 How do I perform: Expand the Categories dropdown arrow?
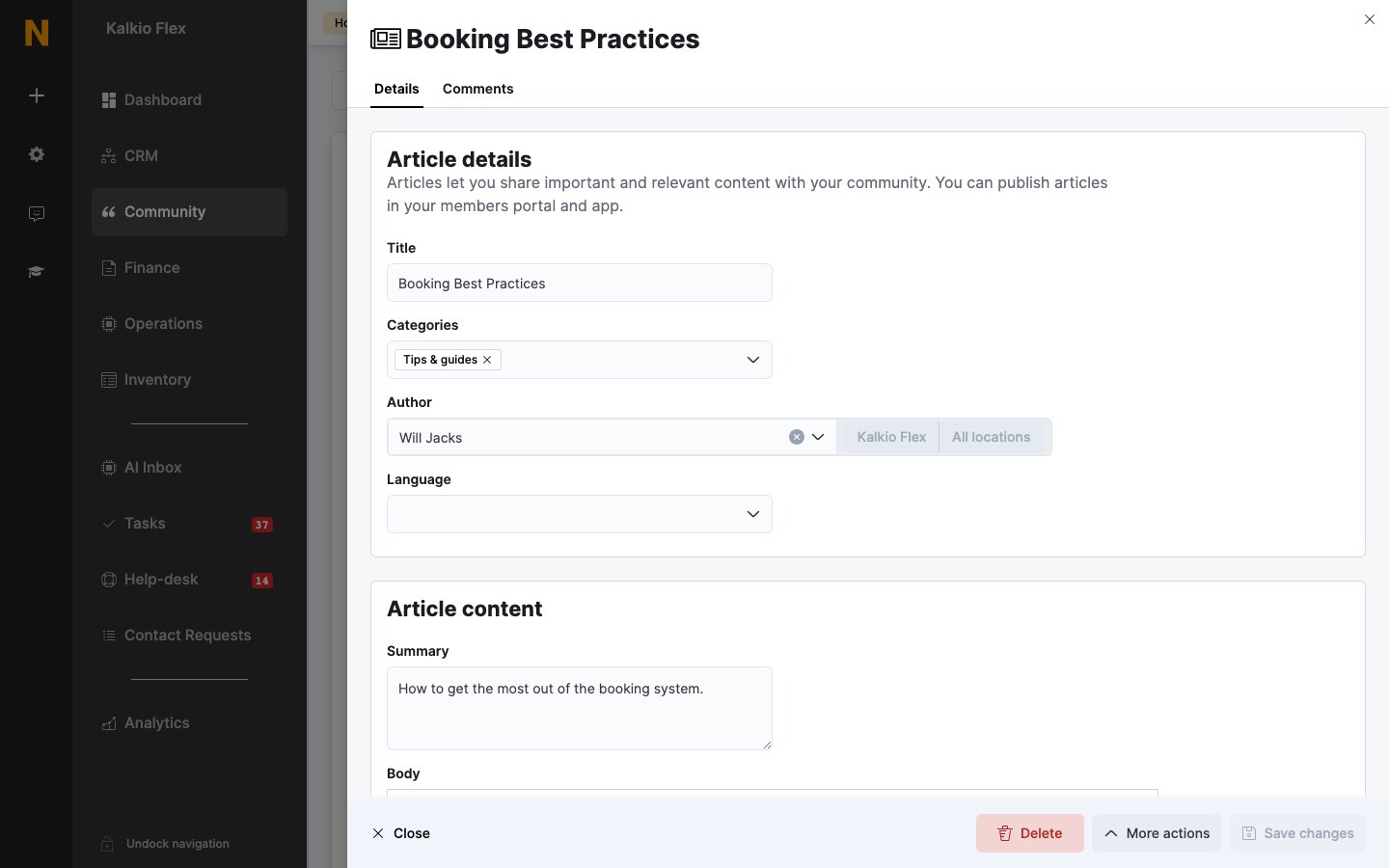[753, 360]
